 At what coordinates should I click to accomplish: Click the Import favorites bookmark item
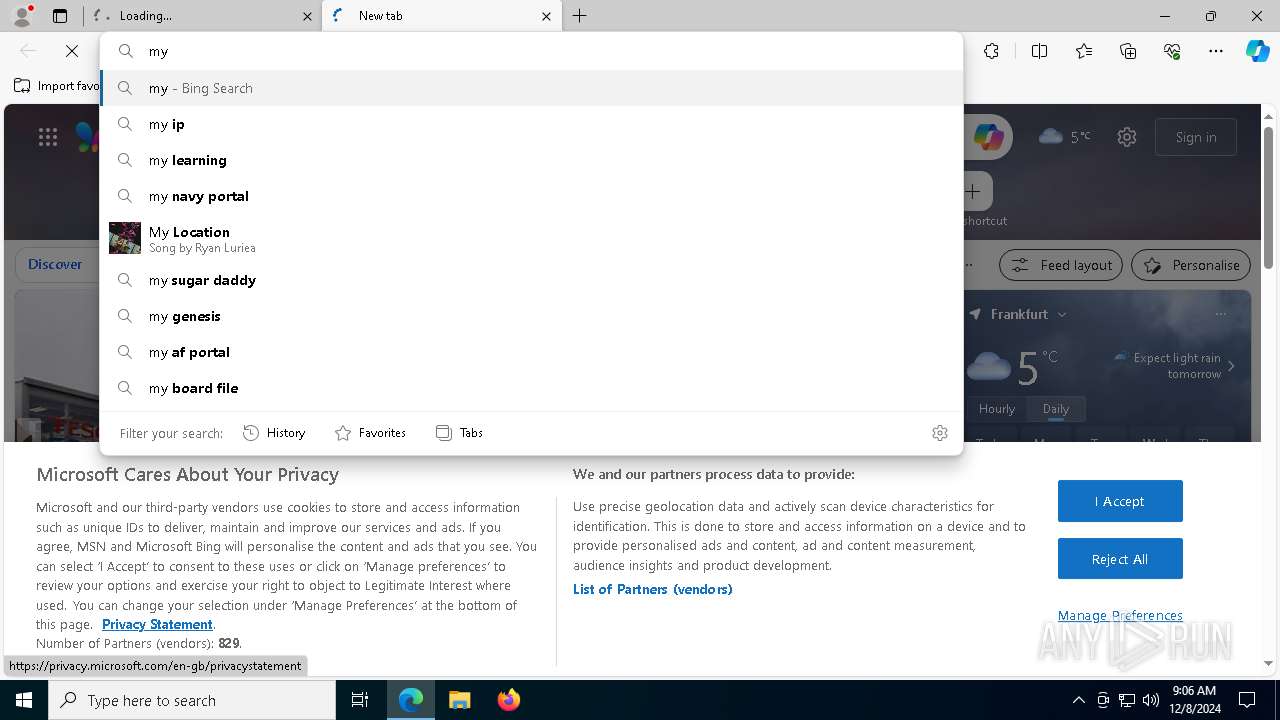[57, 86]
